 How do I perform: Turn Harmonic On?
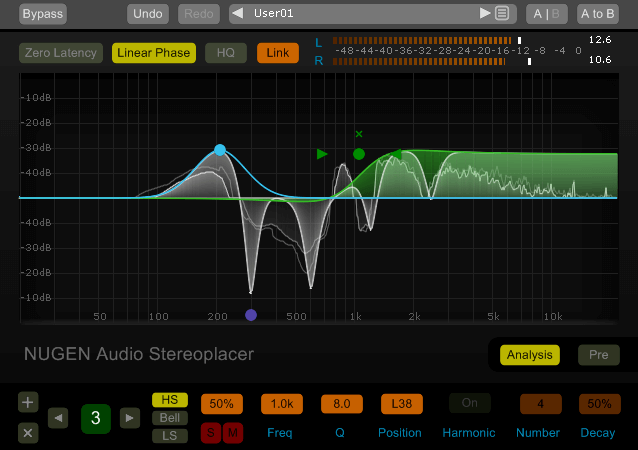[x=470, y=403]
